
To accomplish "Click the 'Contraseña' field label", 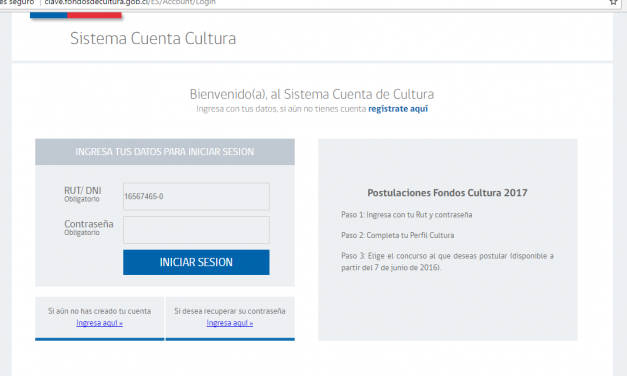I will point(89,224).
